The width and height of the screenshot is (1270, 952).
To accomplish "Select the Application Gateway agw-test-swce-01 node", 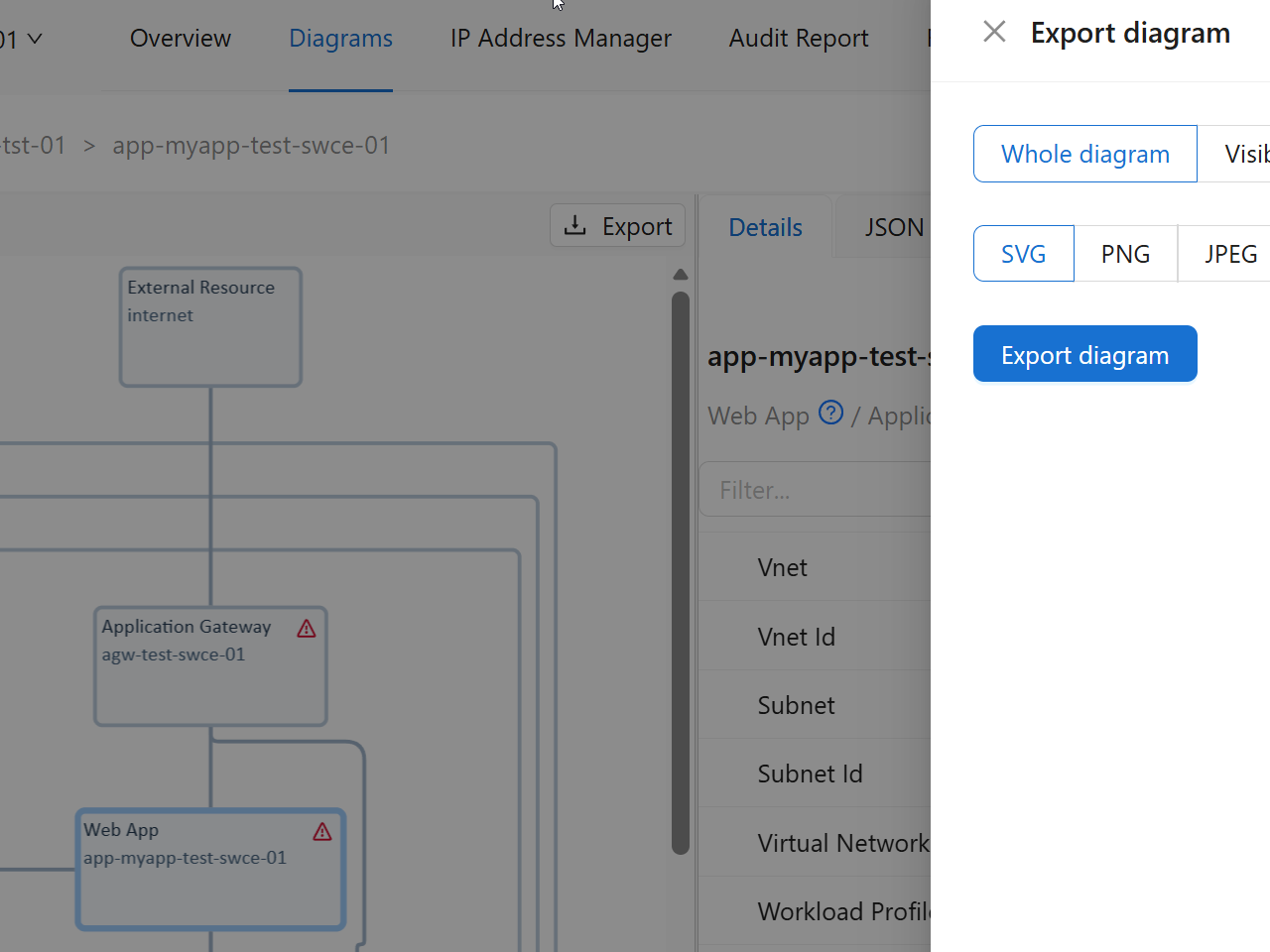I will 210,666.
